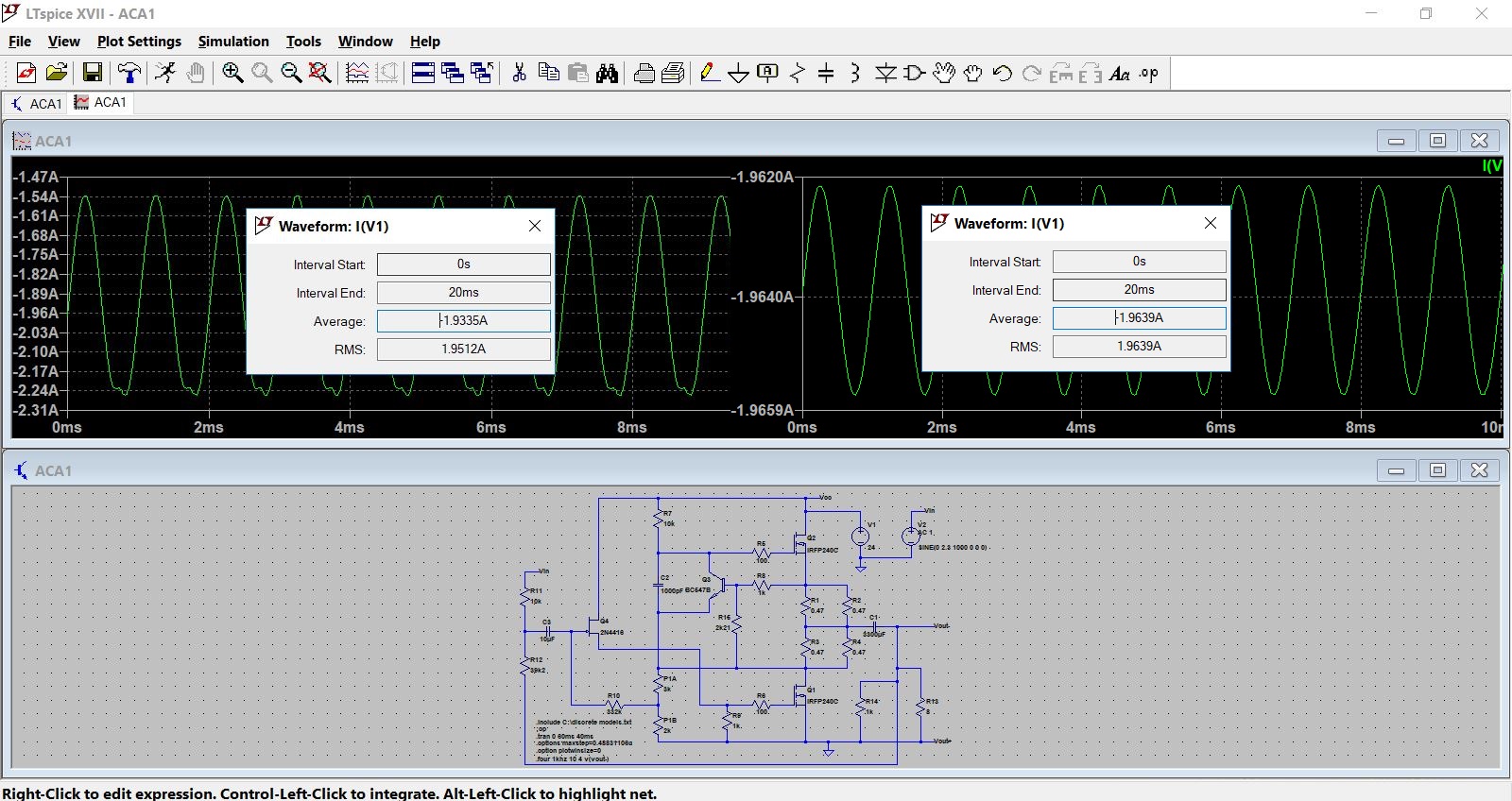
Task: Click the Autorange plot icon
Action: point(357,73)
